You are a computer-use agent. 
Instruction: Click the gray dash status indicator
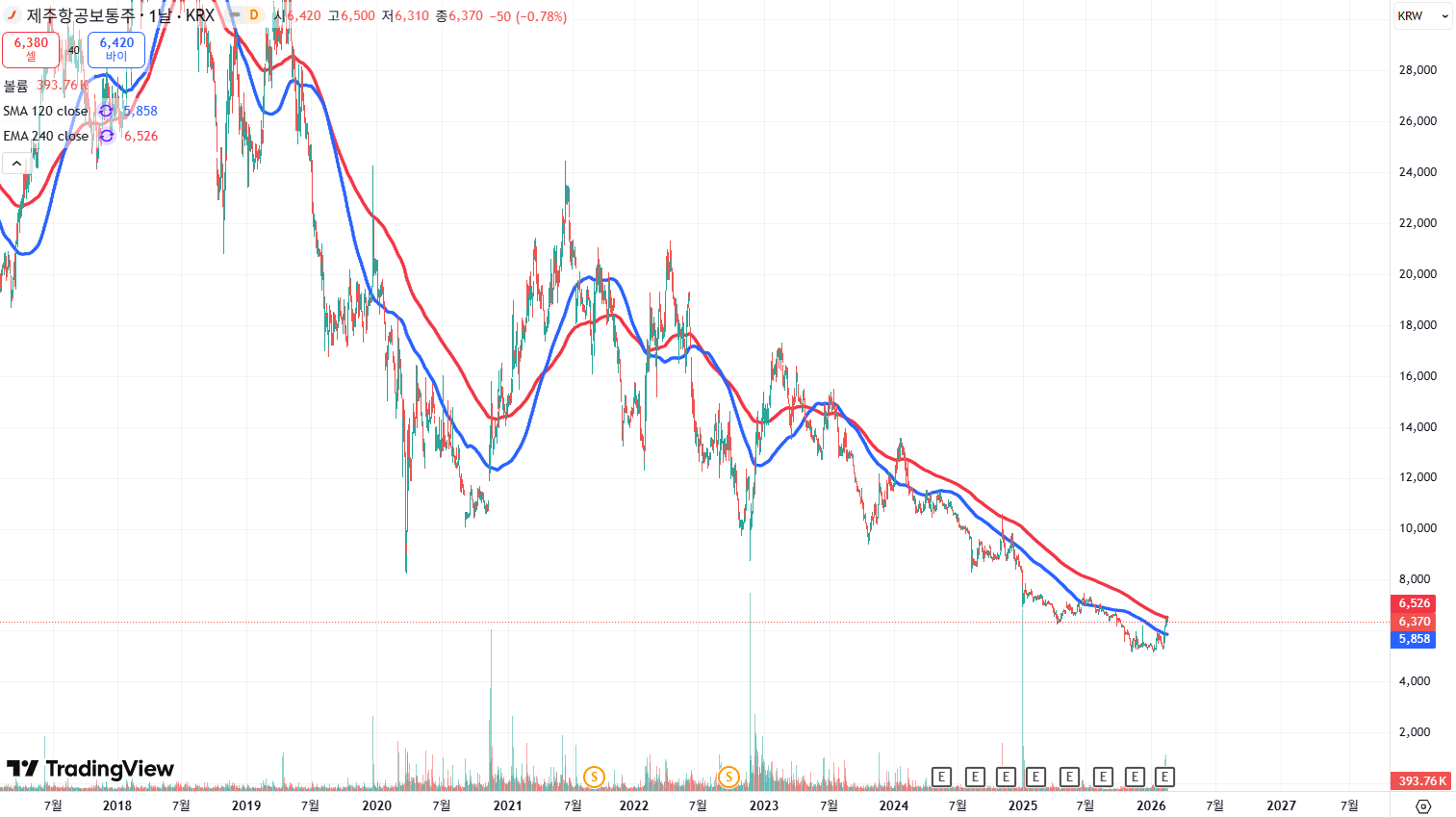[234, 15]
